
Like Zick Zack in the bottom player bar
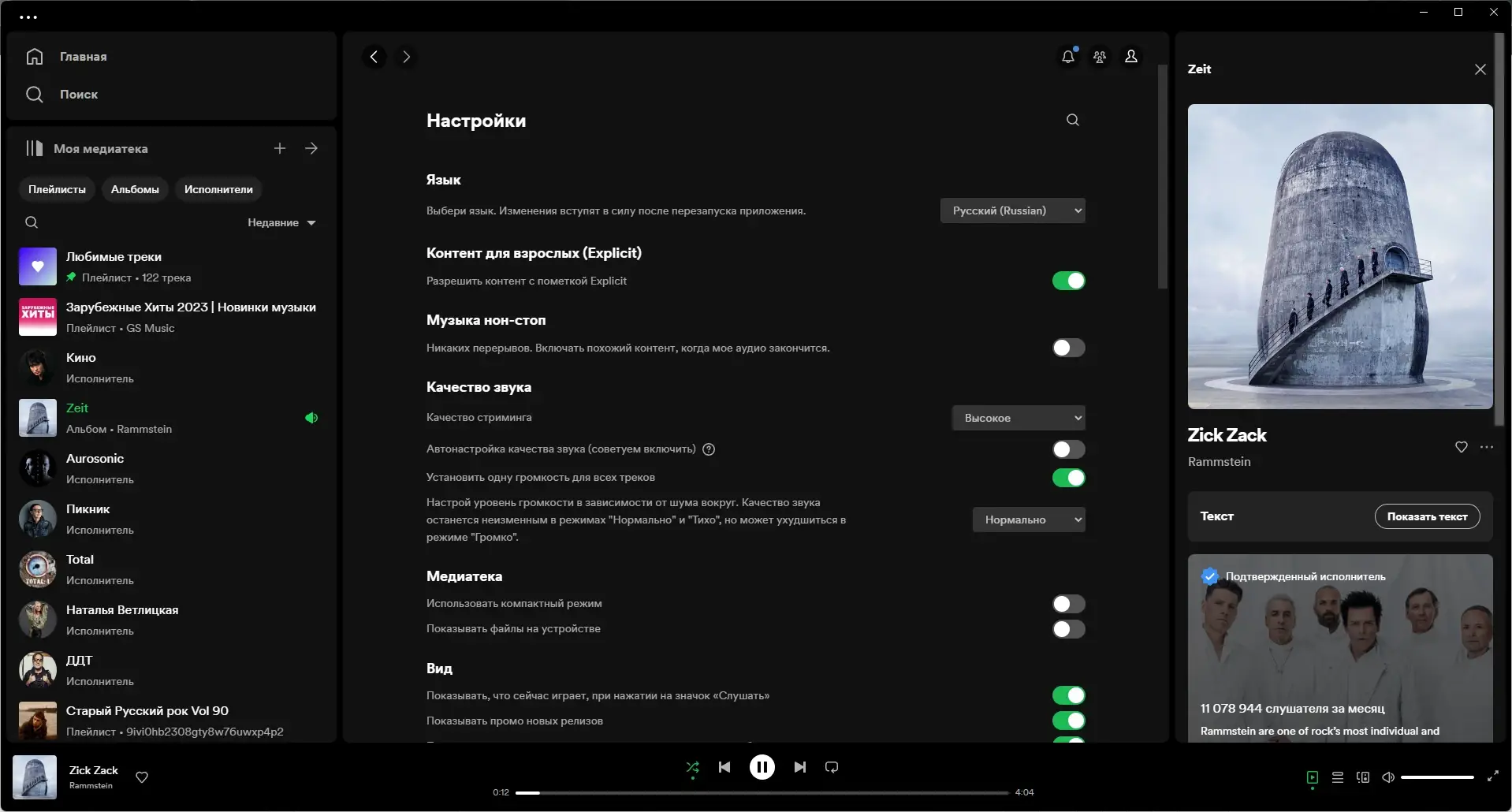point(142,777)
